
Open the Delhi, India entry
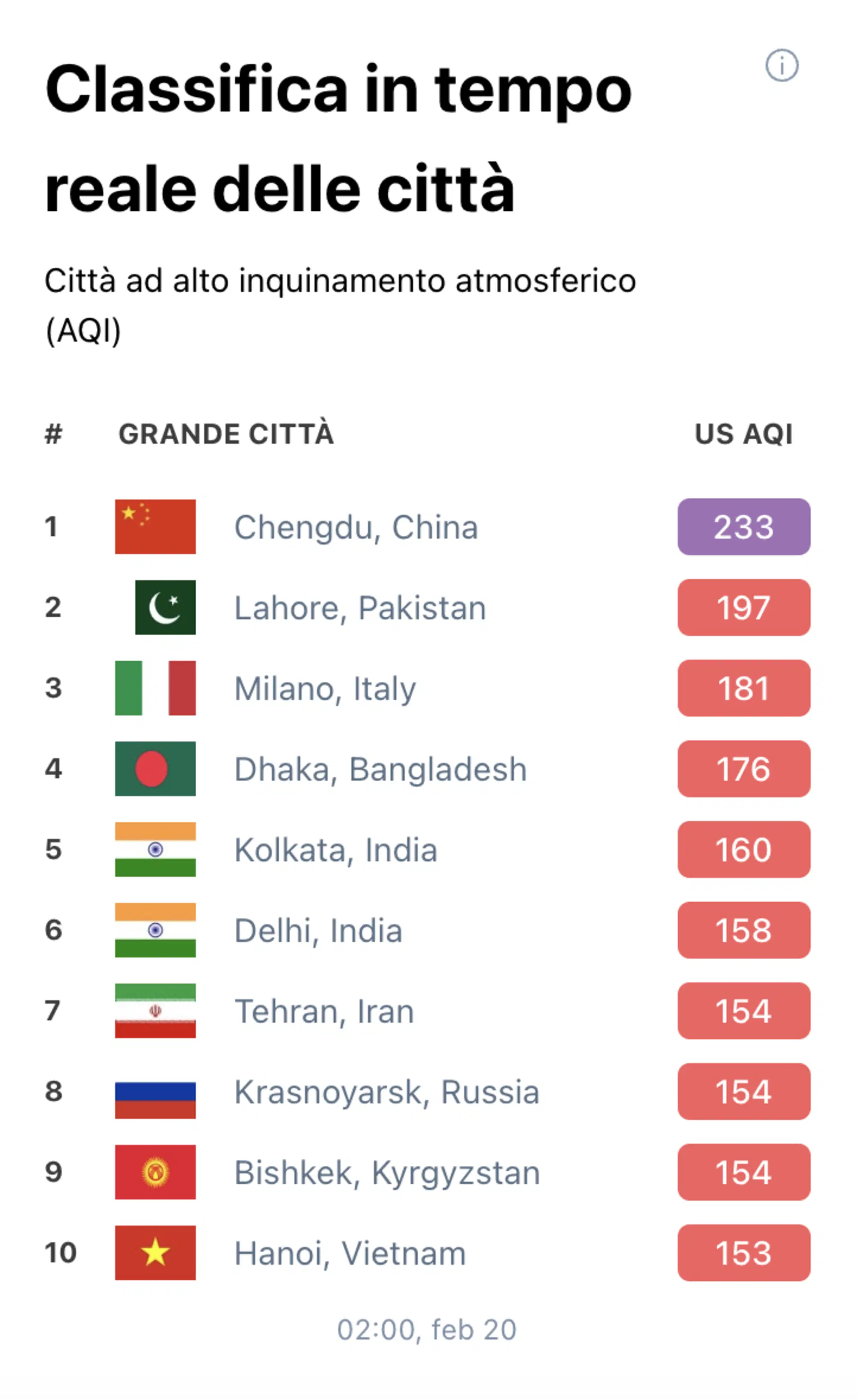(x=318, y=931)
